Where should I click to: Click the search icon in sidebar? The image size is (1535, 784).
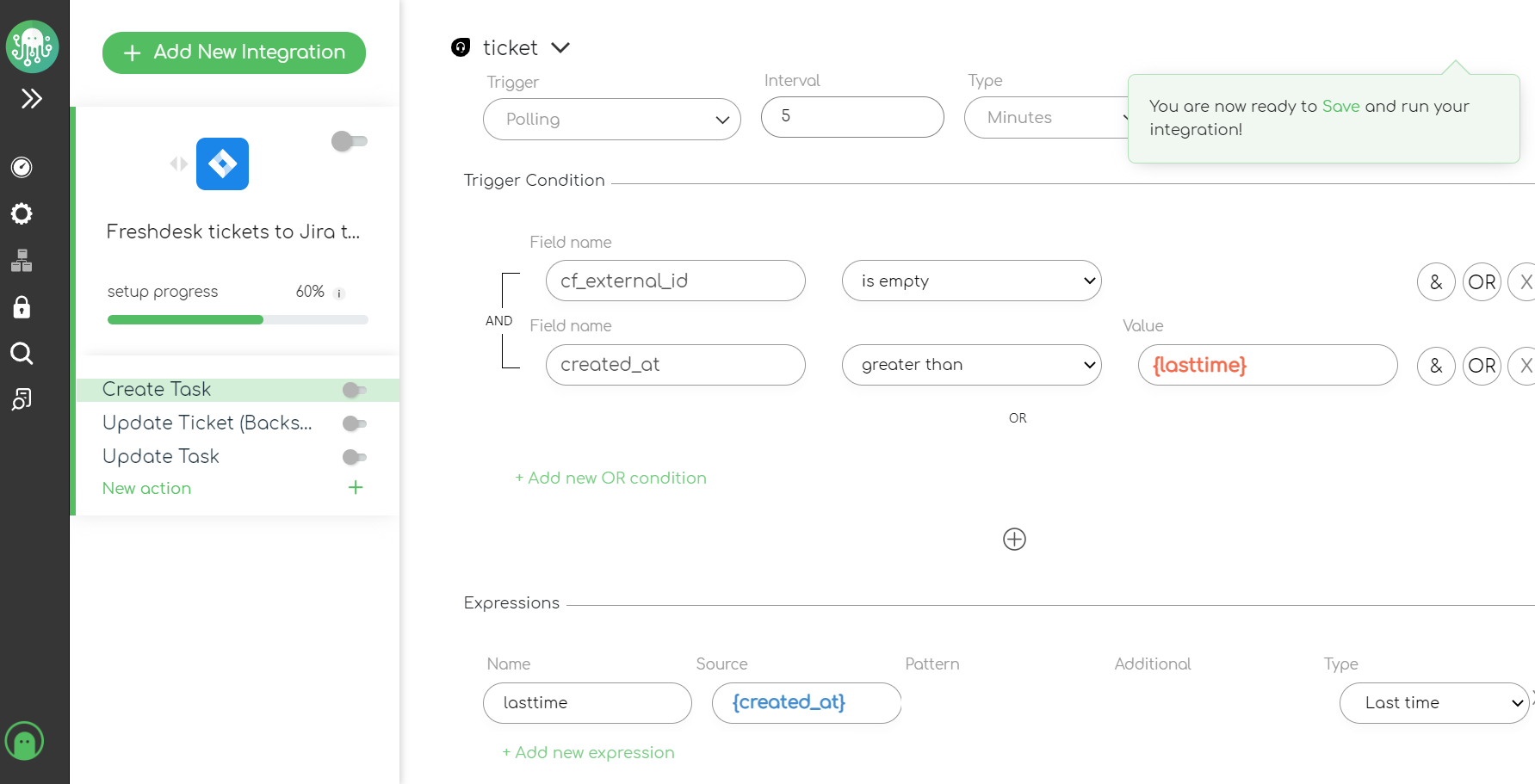click(x=22, y=354)
